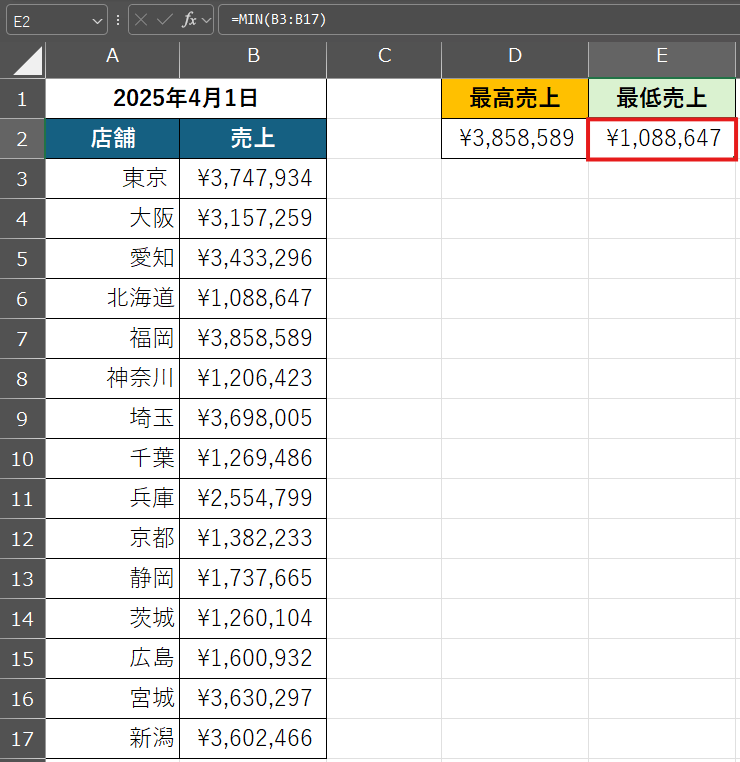This screenshot has height=762, width=740.
Task: Click the Cancel X icon in formula bar
Action: point(141,20)
